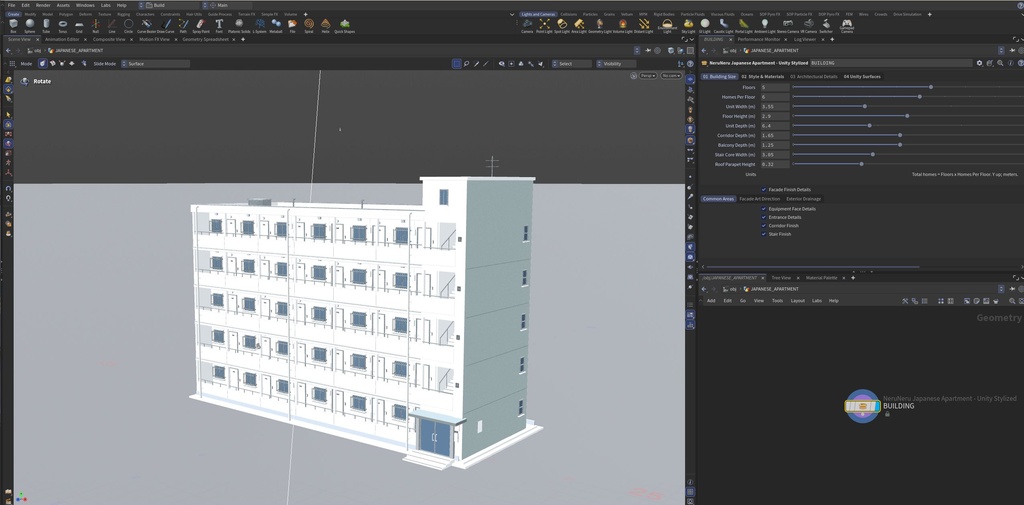Open the Render menu

tap(43, 5)
